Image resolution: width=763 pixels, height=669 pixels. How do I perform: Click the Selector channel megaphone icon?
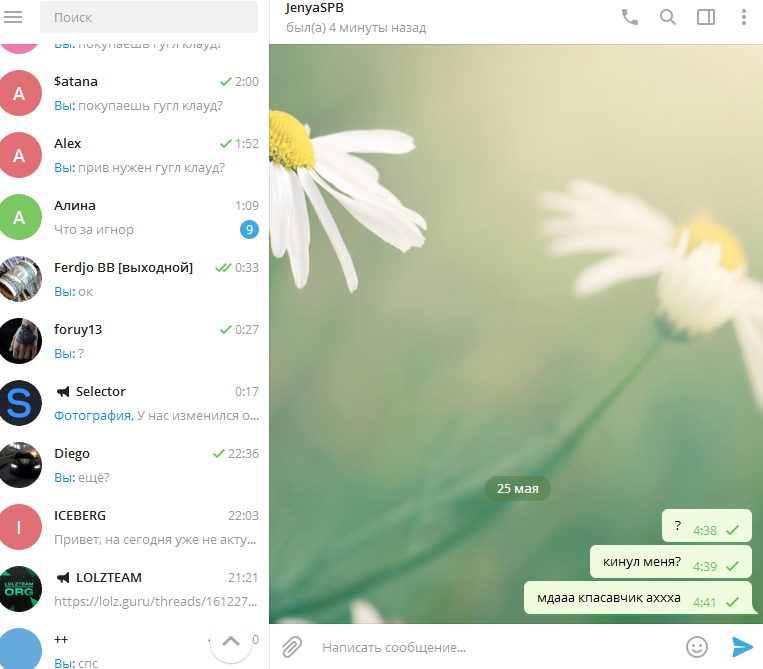(x=63, y=392)
